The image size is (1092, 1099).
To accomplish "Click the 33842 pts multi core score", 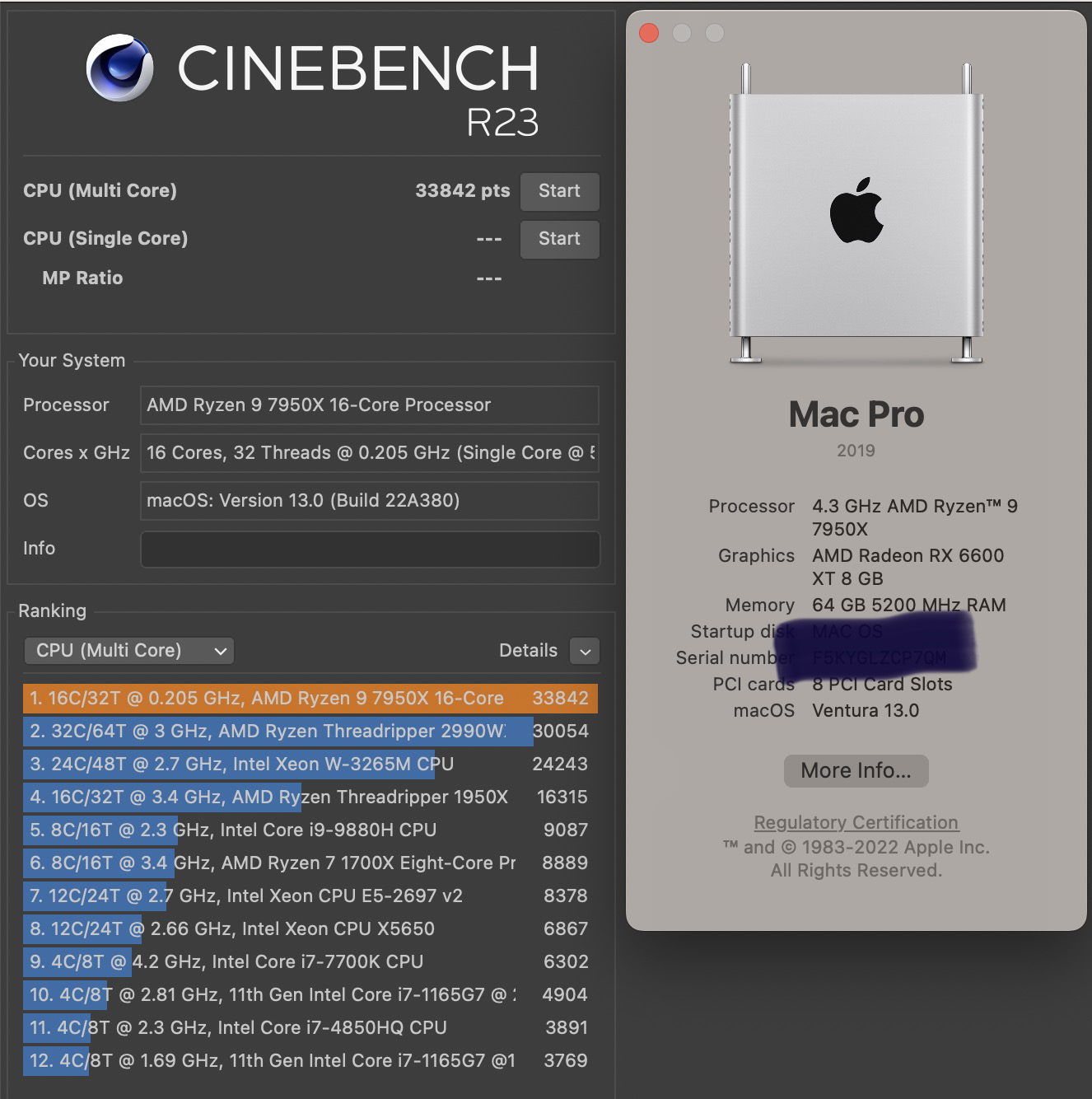I will [463, 191].
